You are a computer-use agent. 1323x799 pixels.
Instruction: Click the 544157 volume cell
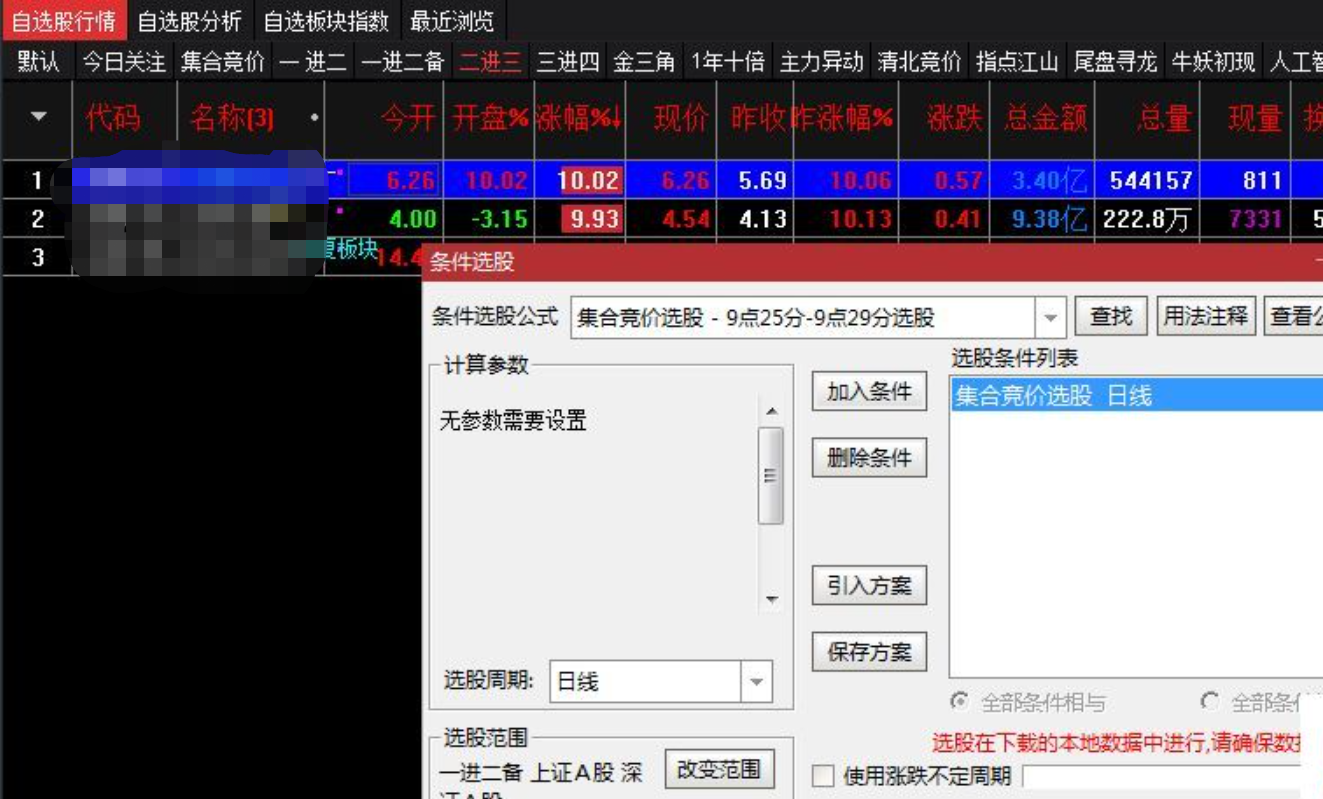(x=1150, y=181)
